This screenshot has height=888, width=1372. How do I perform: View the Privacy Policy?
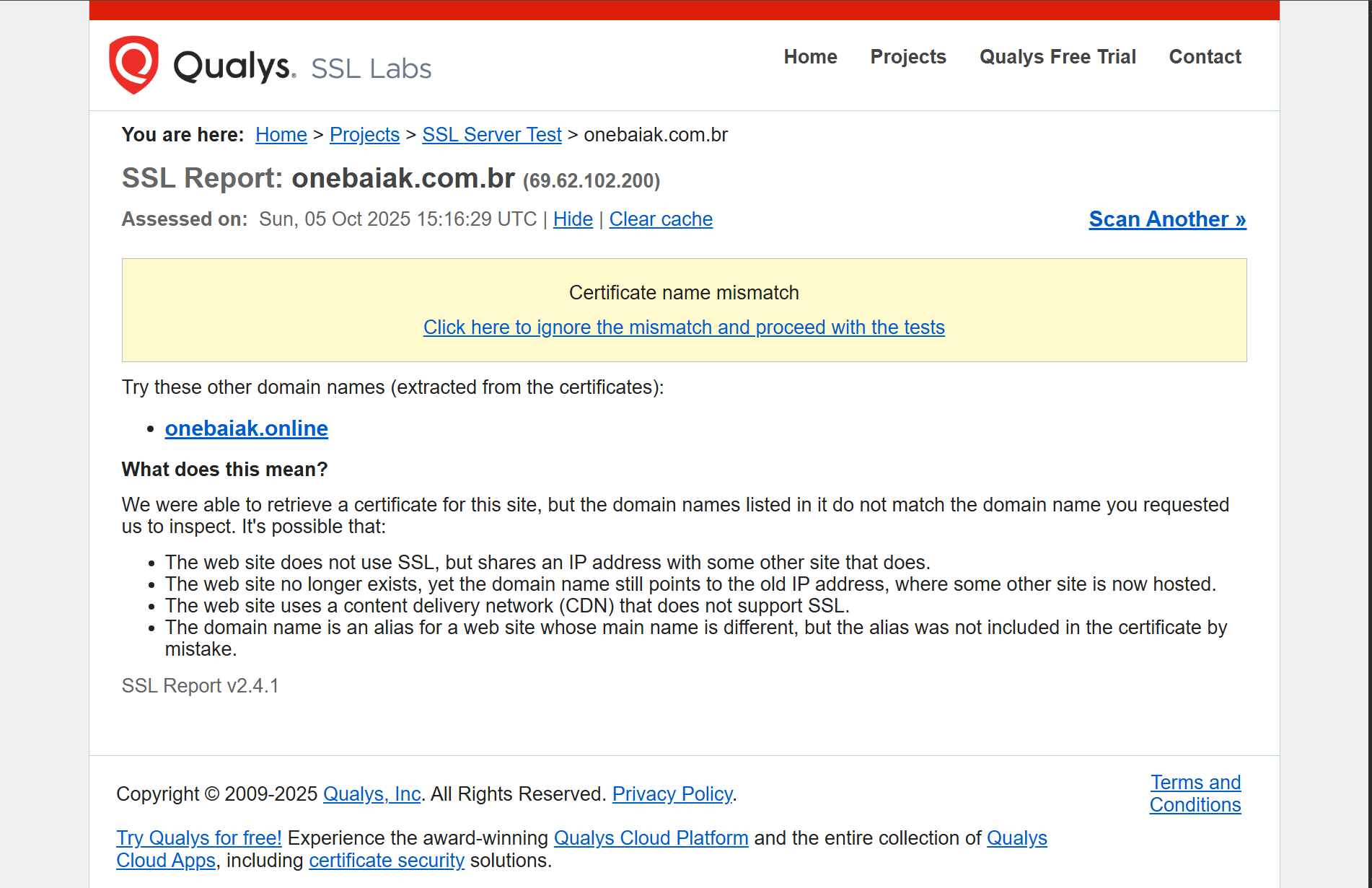click(x=672, y=794)
